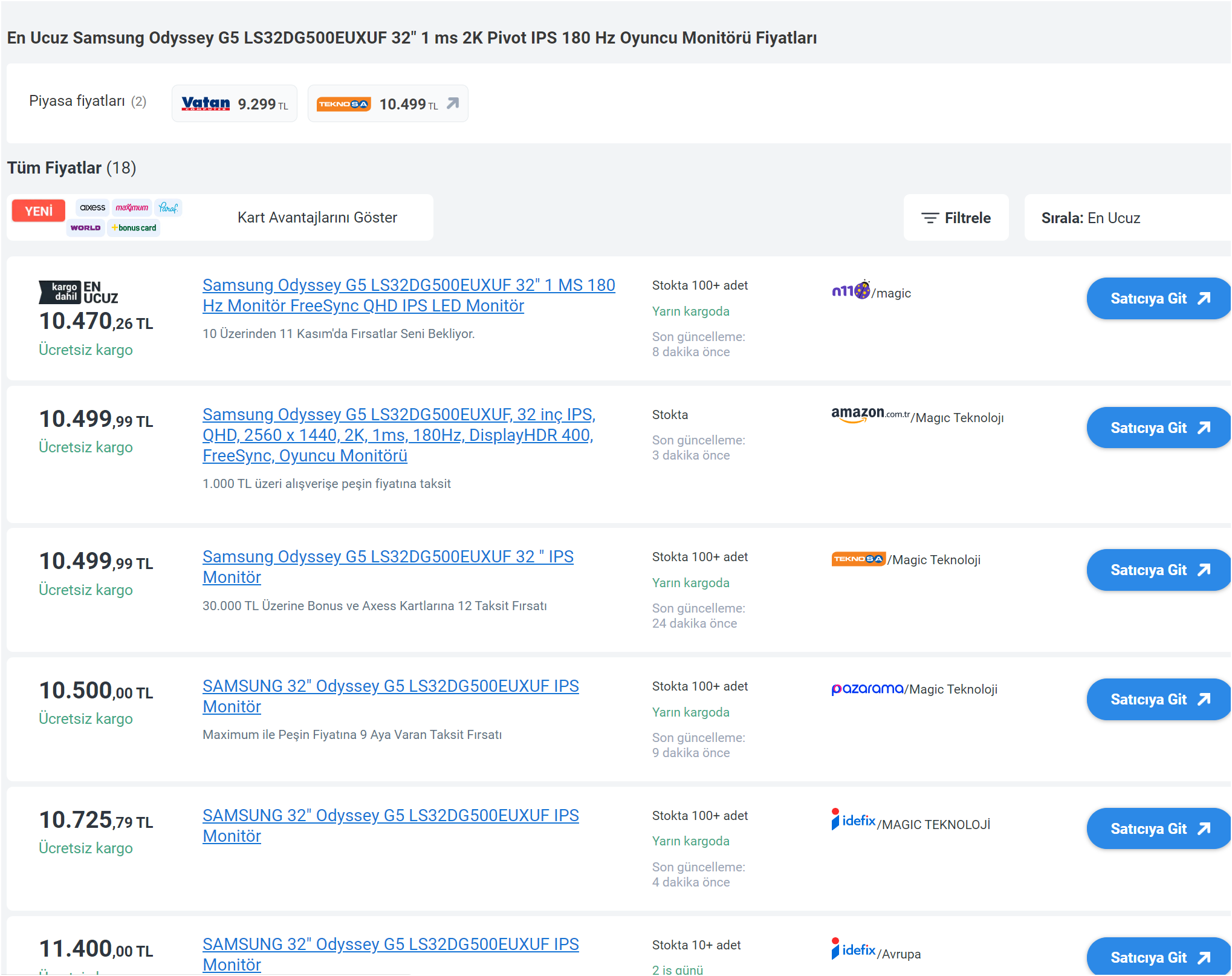This screenshot has height=976, width=1232.
Task: Click the World card logo
Action: 85,228
